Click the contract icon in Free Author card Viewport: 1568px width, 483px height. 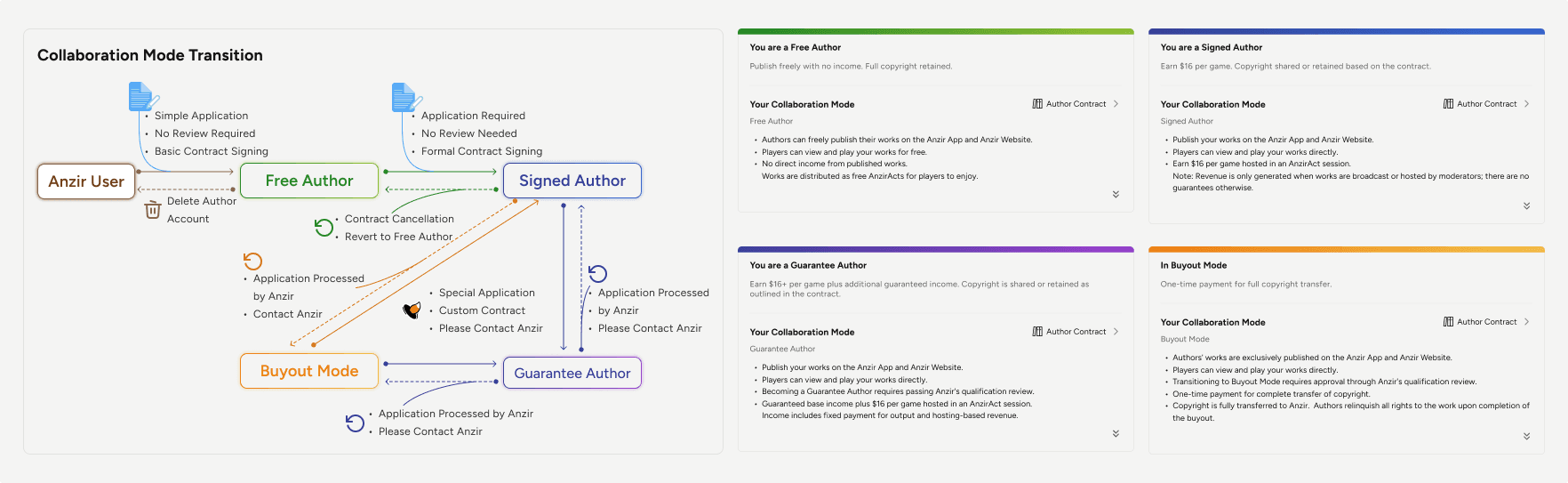[1037, 104]
